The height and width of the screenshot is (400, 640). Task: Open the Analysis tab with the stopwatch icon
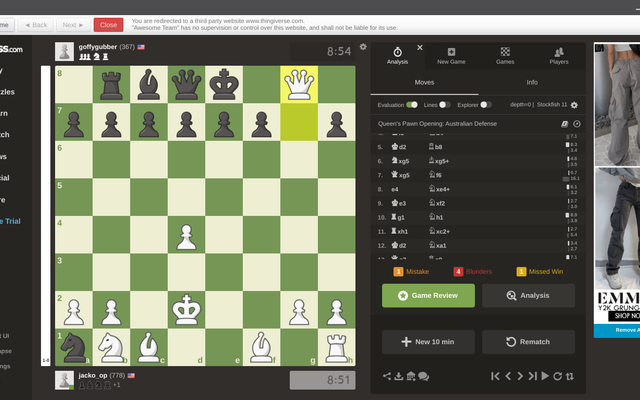click(x=397, y=56)
